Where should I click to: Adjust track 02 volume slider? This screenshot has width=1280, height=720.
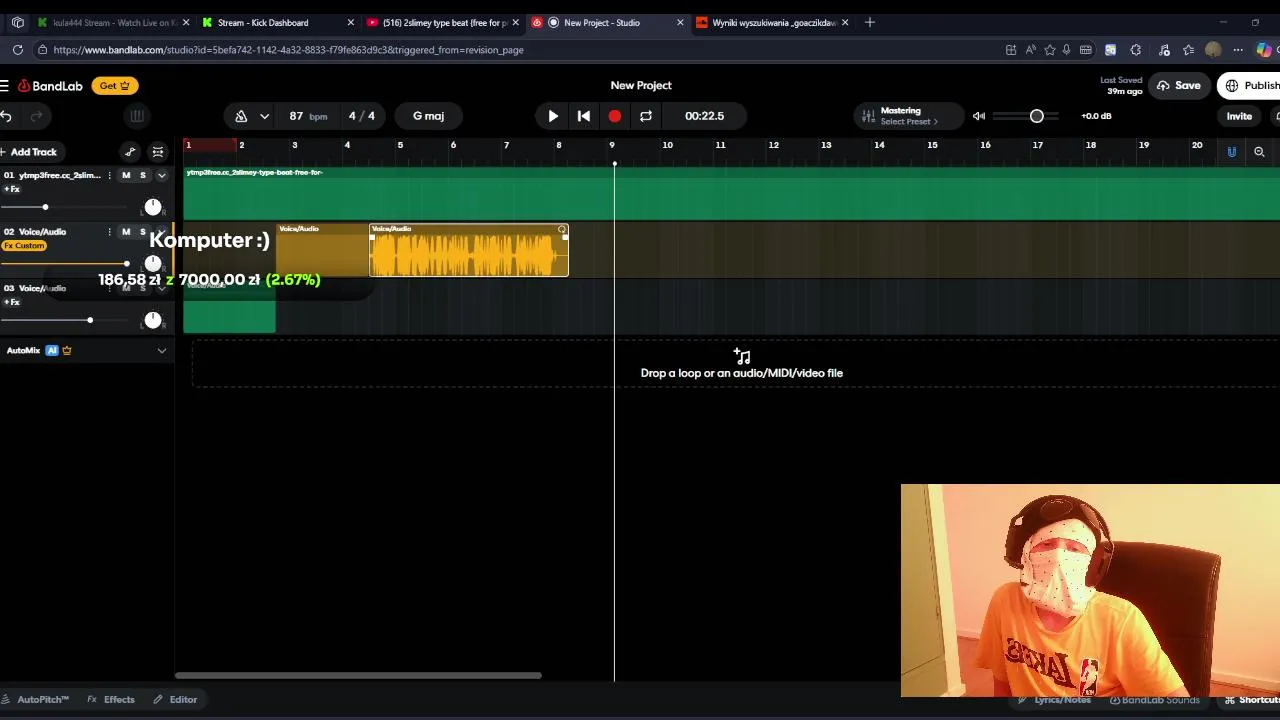click(x=126, y=264)
